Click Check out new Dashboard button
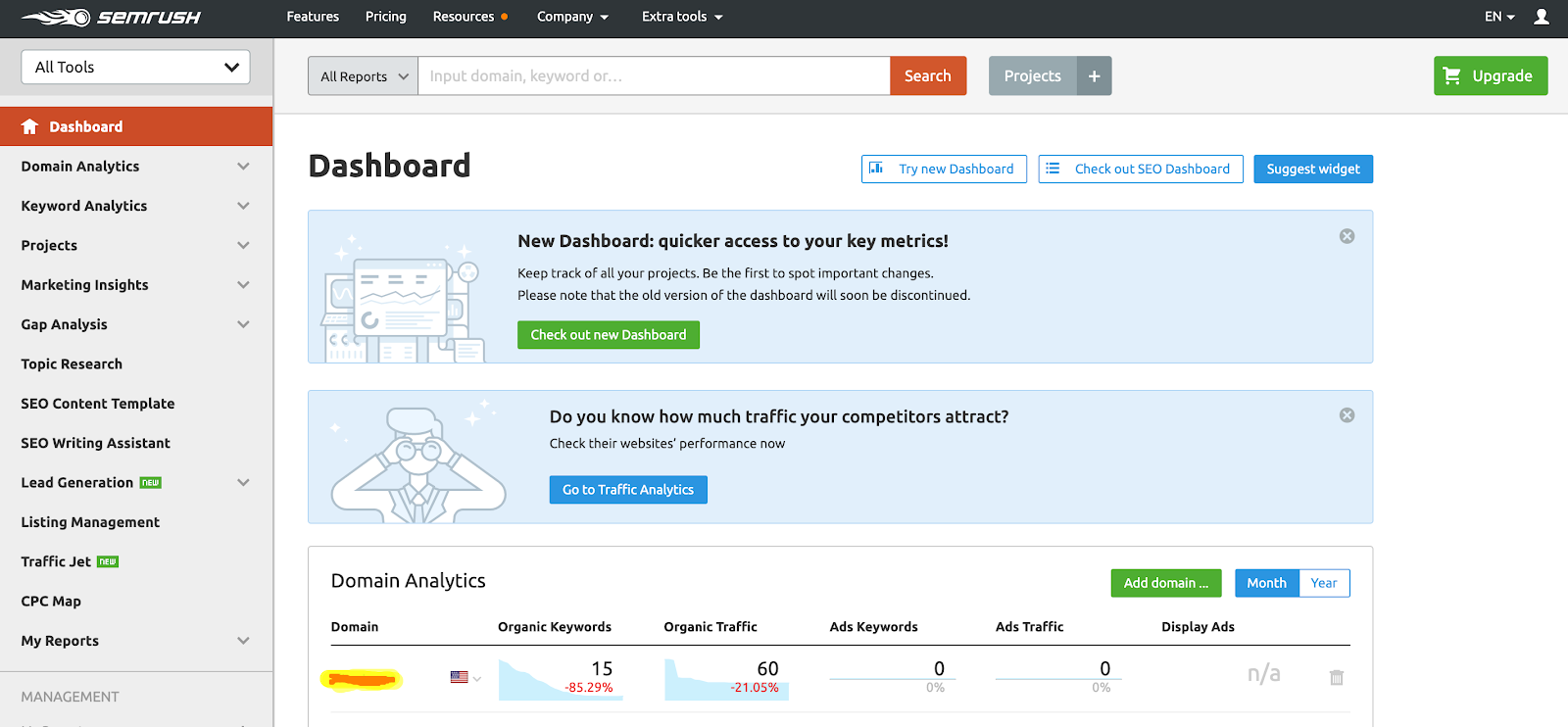This screenshot has height=727, width=1568. tap(609, 335)
